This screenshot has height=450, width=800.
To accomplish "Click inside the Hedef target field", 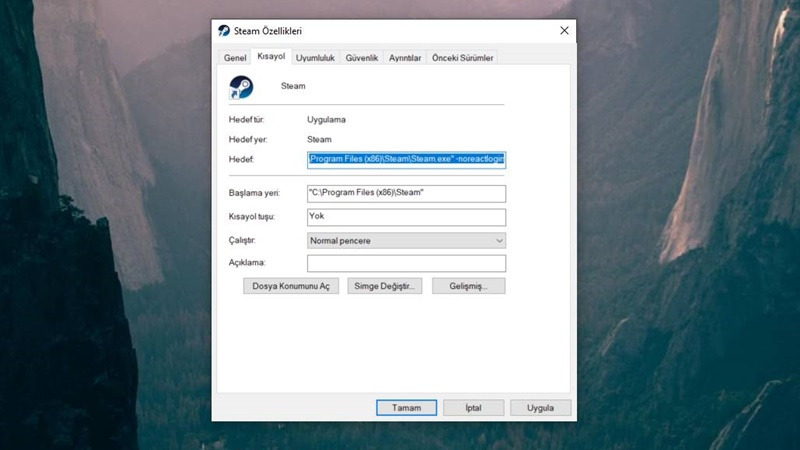I will tap(406, 160).
